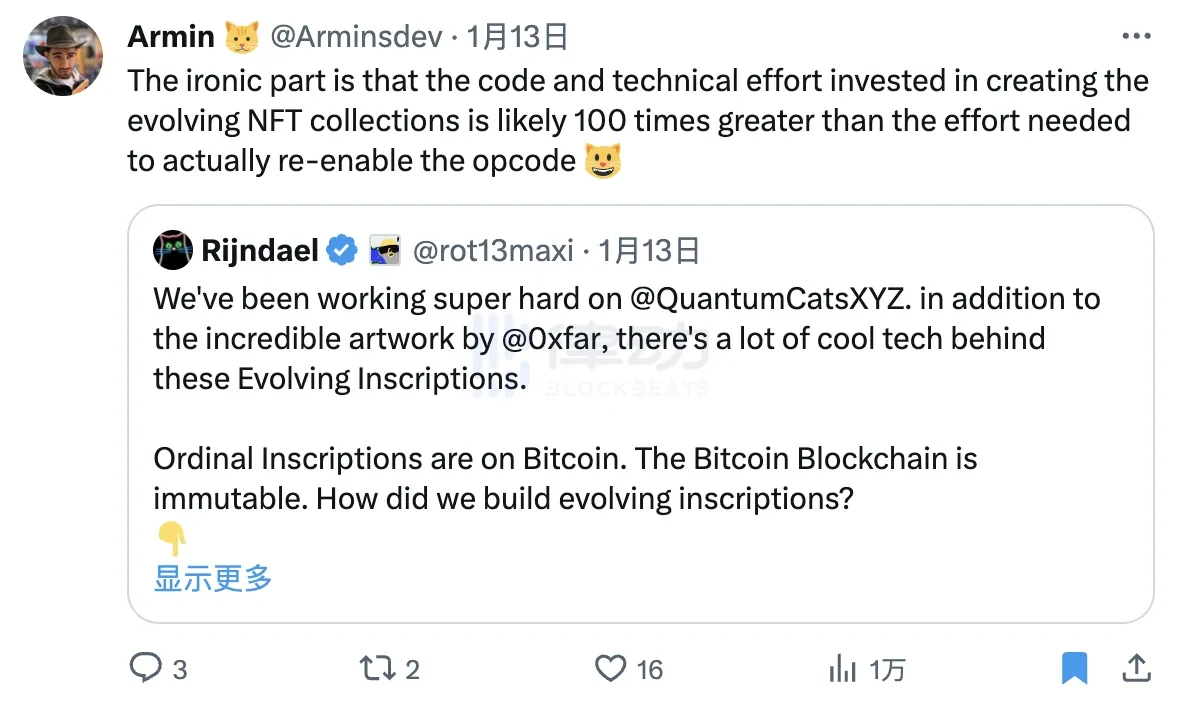1182x712 pixels.
Task: Open the @rot13maxi handle
Action: (x=492, y=250)
